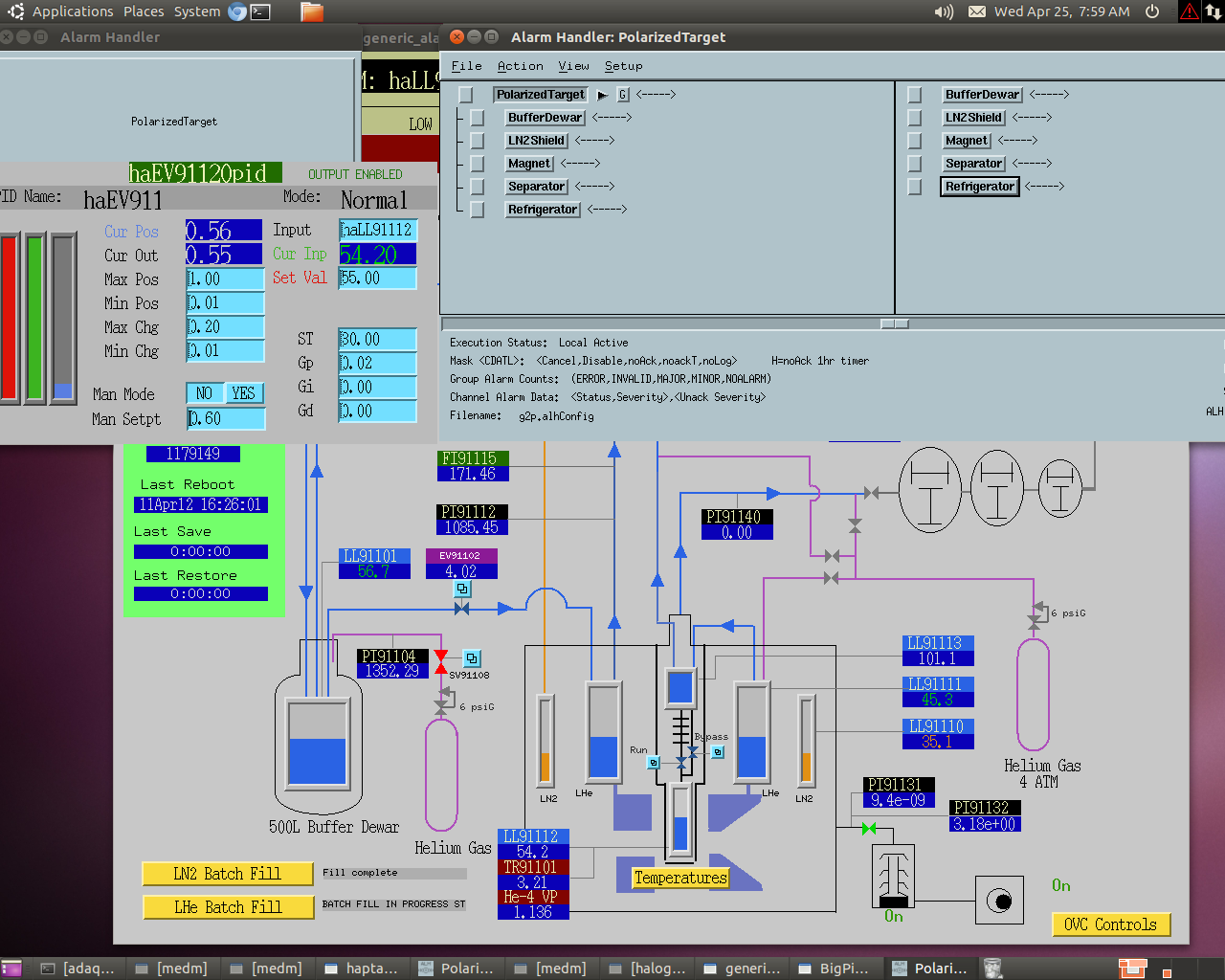Click the Run valve control icon

[x=654, y=763]
